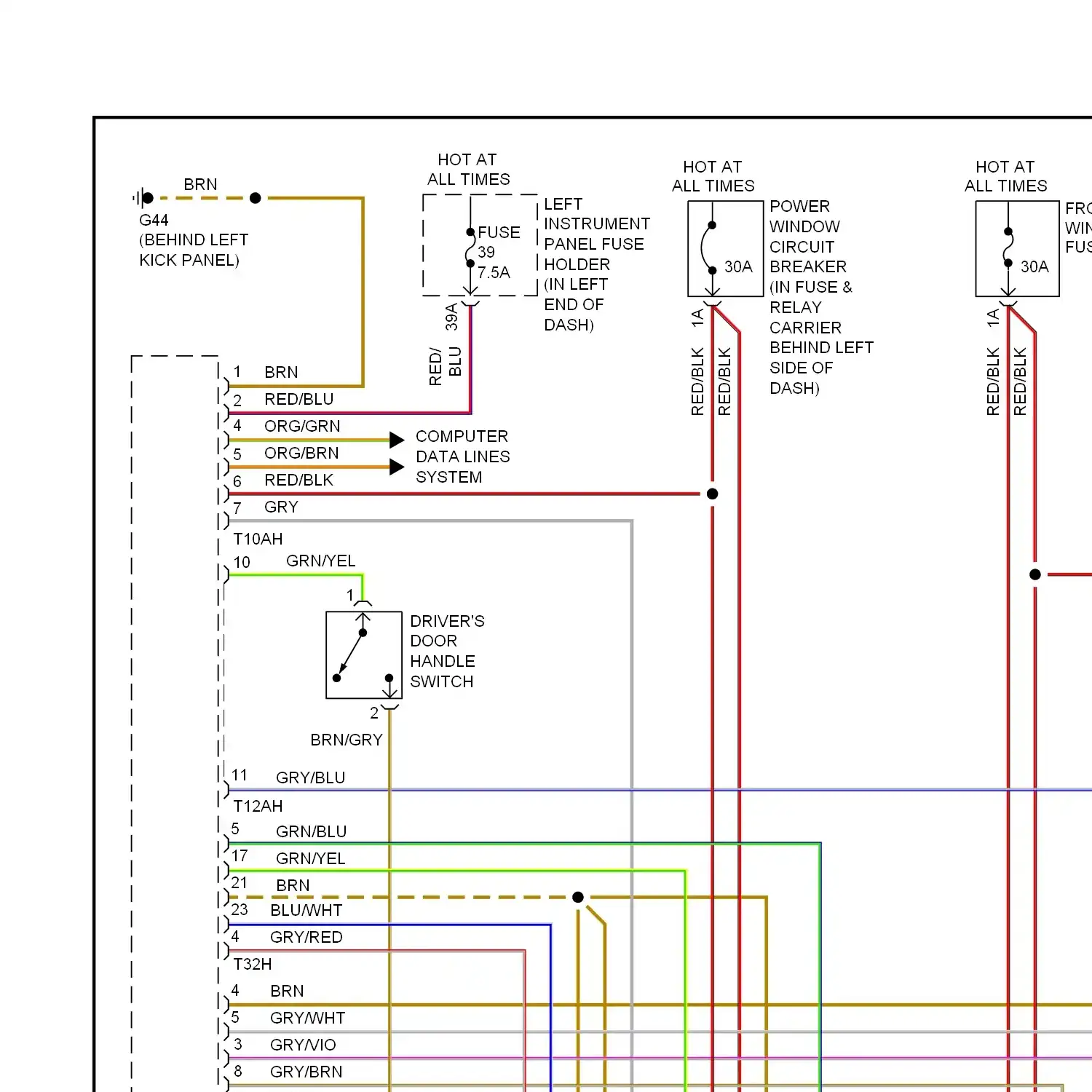
Task: Click 'DRIVER'S DOOR HANDLE SWITCH' label
Action: [x=447, y=651]
